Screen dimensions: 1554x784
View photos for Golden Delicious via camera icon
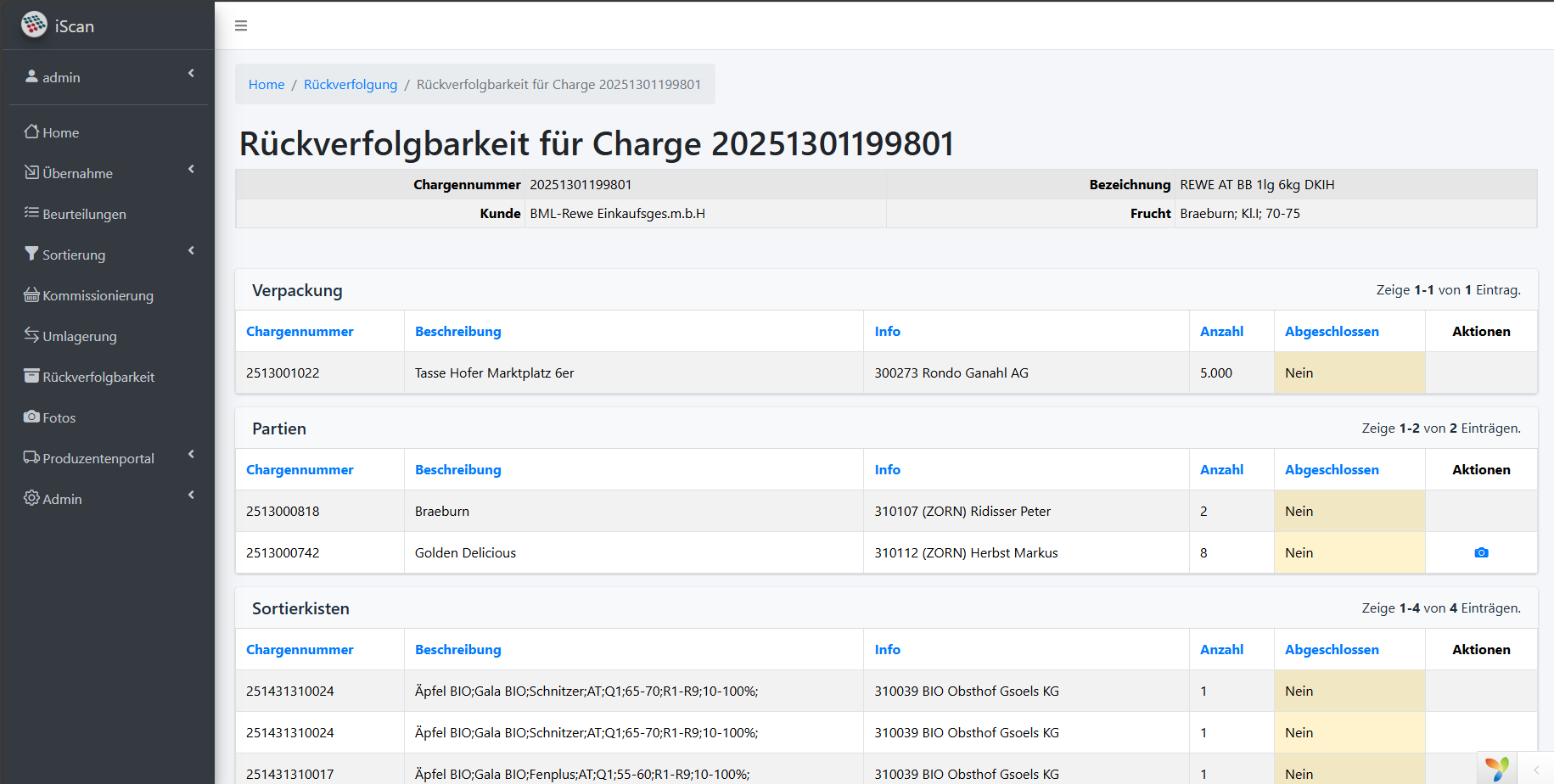(x=1482, y=552)
